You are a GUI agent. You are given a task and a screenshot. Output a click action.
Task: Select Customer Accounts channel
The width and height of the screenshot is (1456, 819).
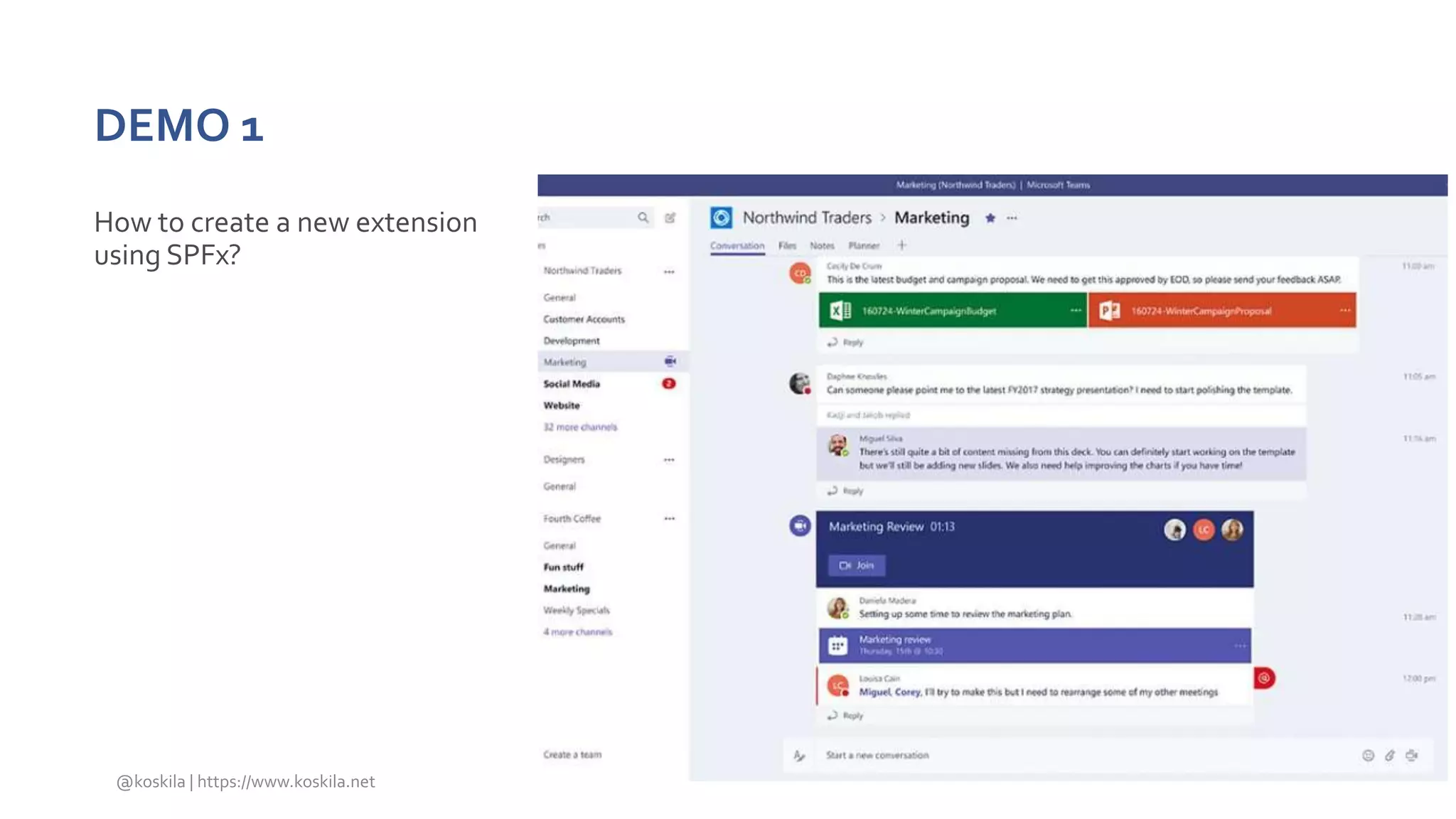pyautogui.click(x=584, y=319)
